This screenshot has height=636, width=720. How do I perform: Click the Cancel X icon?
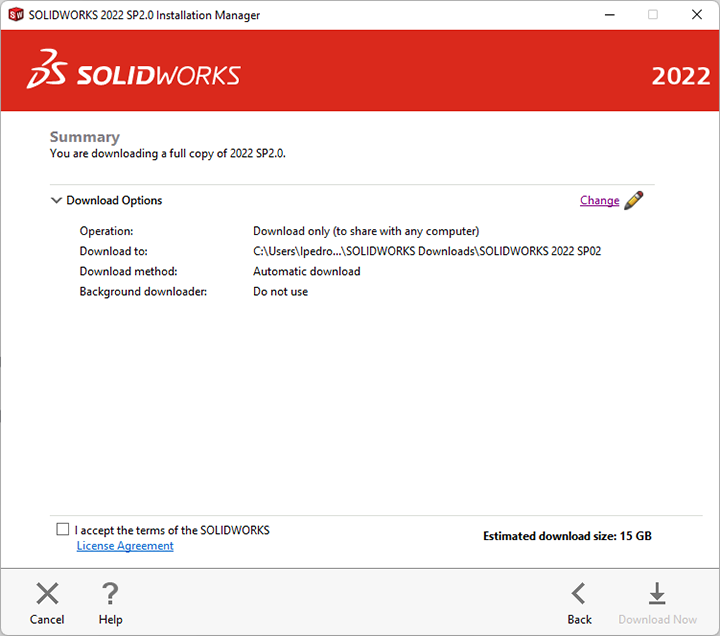tap(47, 593)
